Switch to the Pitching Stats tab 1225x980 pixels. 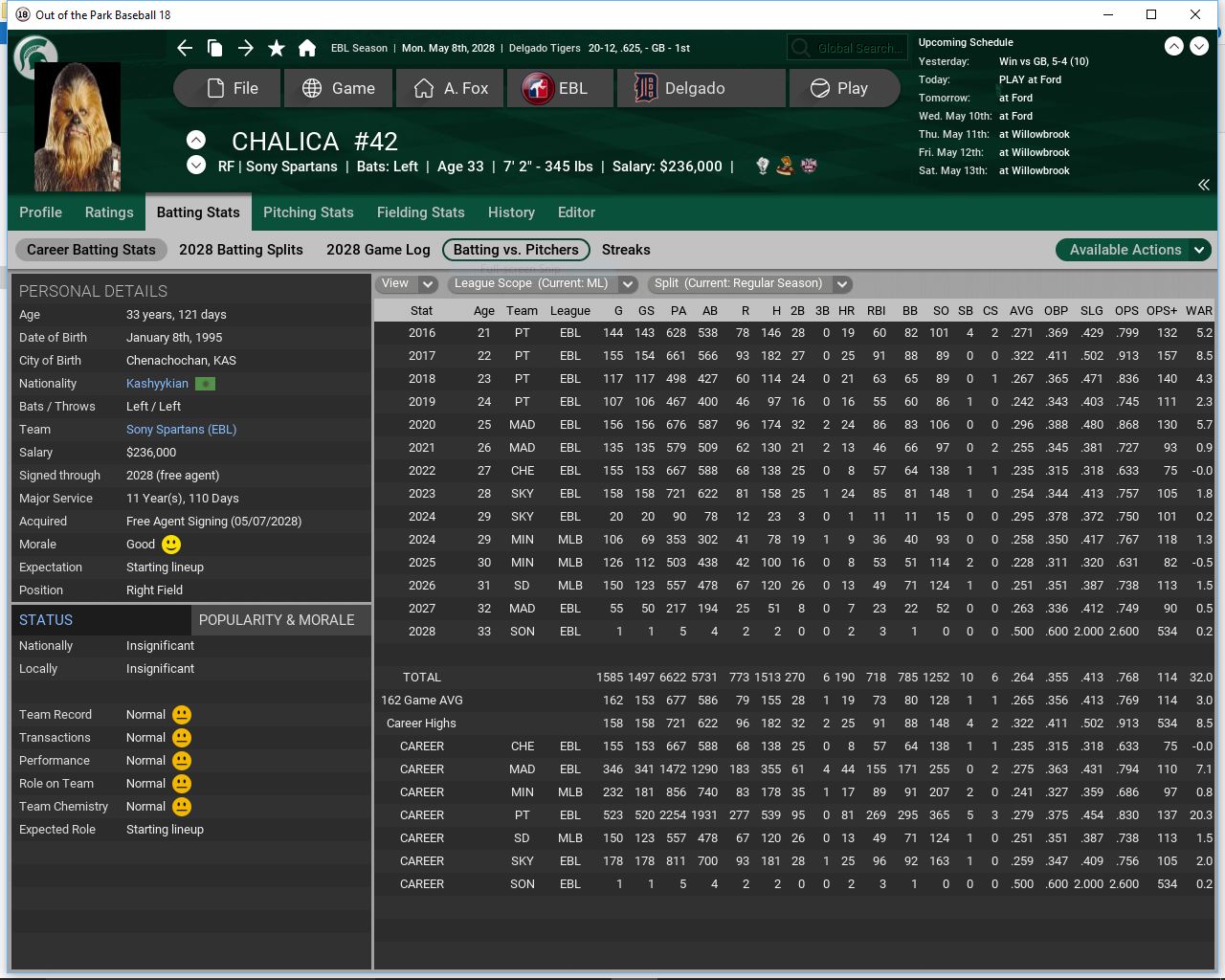coord(308,212)
